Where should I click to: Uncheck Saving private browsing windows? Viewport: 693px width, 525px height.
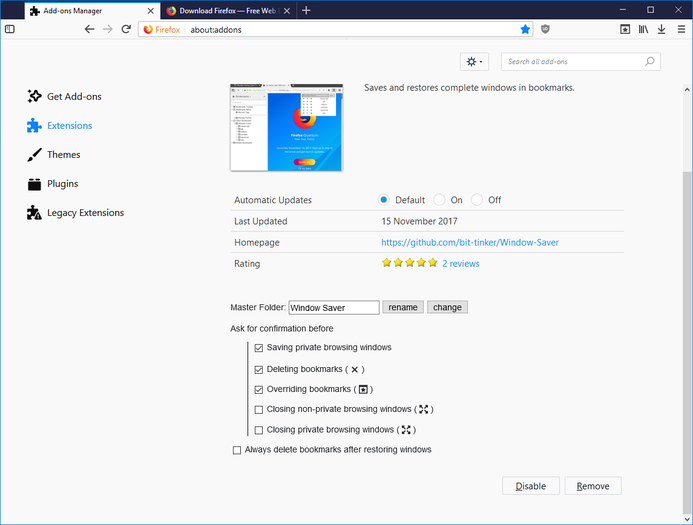click(259, 348)
